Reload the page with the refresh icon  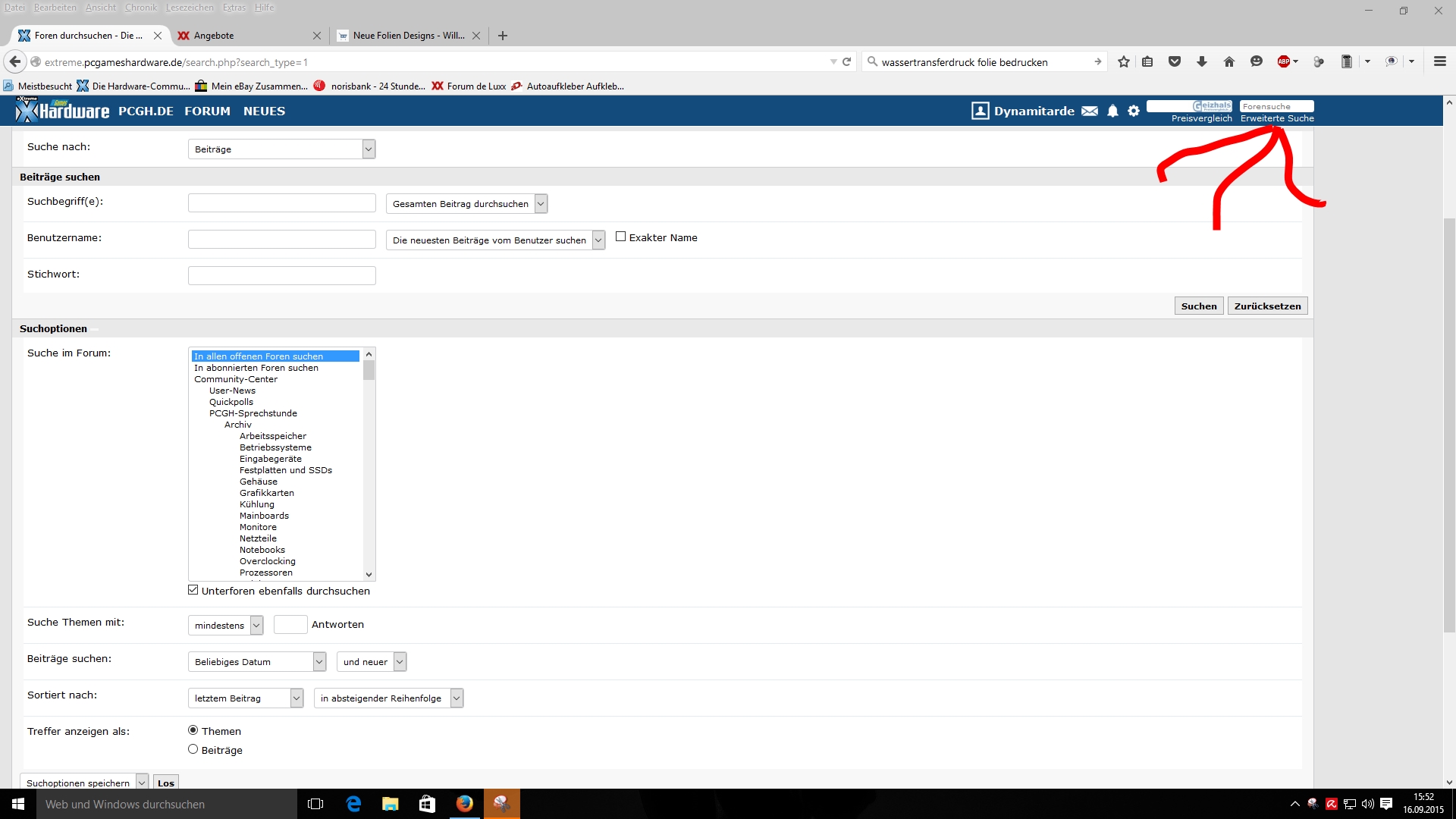click(847, 62)
